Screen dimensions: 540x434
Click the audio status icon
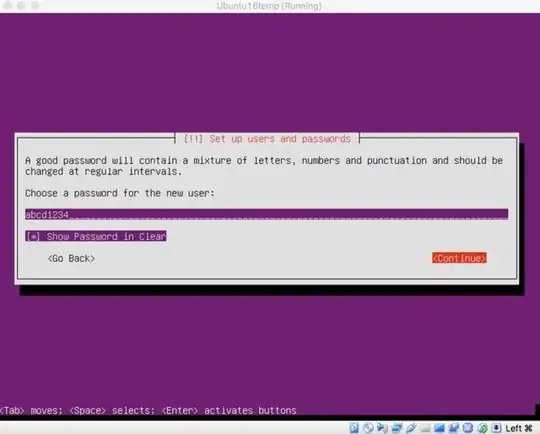point(382,428)
